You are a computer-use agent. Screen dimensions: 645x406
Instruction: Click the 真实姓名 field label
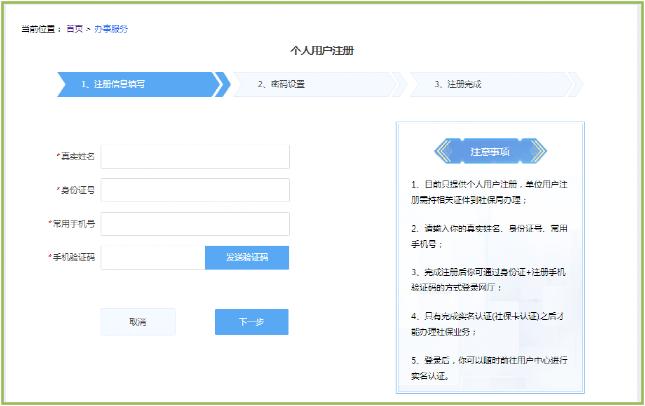pyautogui.click(x=76, y=157)
